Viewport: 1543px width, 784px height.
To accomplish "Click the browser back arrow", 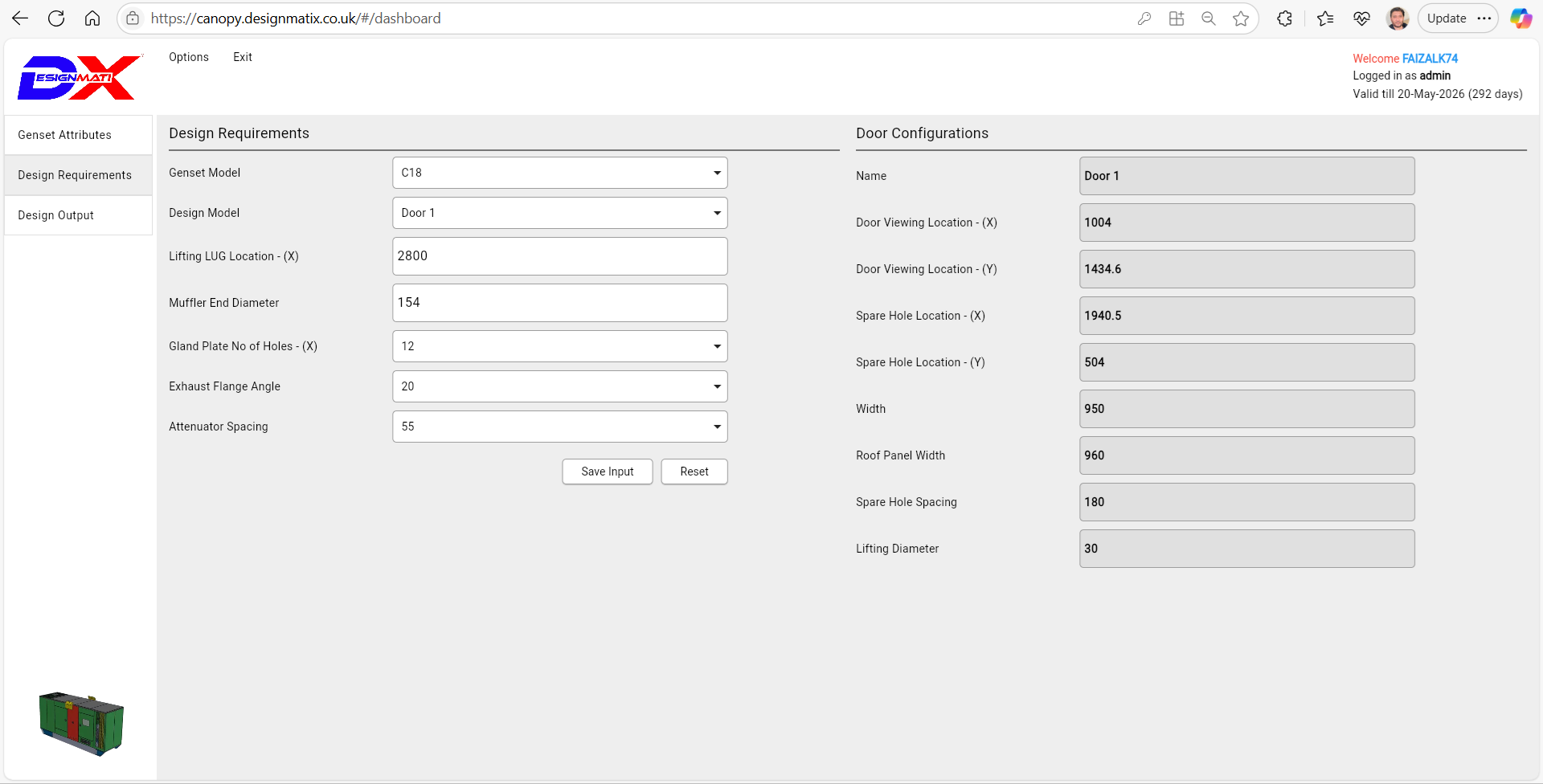I will coord(20,18).
